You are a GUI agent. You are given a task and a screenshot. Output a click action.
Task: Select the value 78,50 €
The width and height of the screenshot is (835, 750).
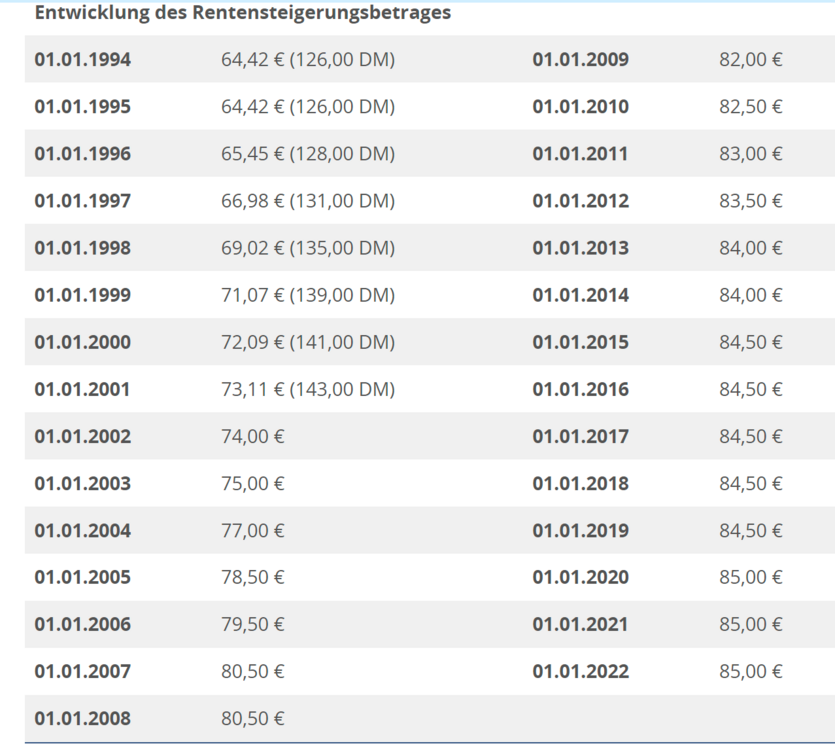click(253, 577)
